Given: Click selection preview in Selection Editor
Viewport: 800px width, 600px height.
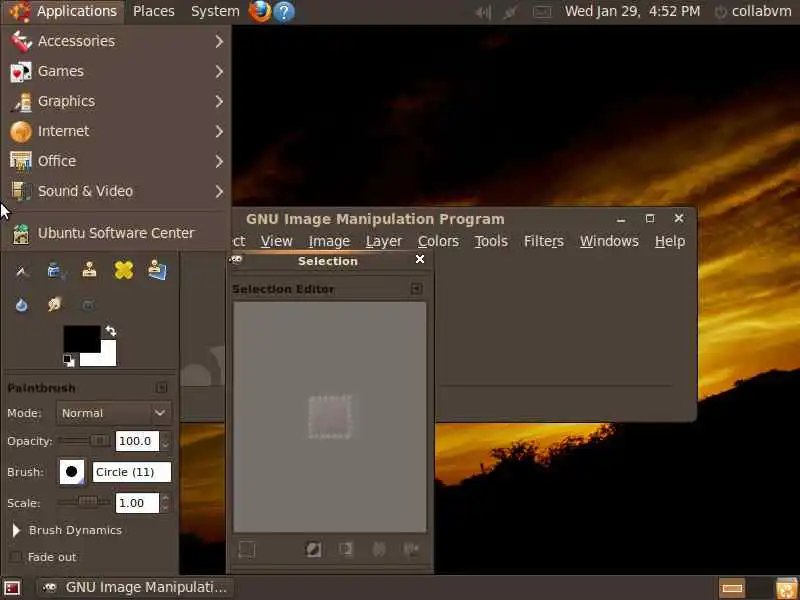Looking at the screenshot, I should click(x=330, y=417).
